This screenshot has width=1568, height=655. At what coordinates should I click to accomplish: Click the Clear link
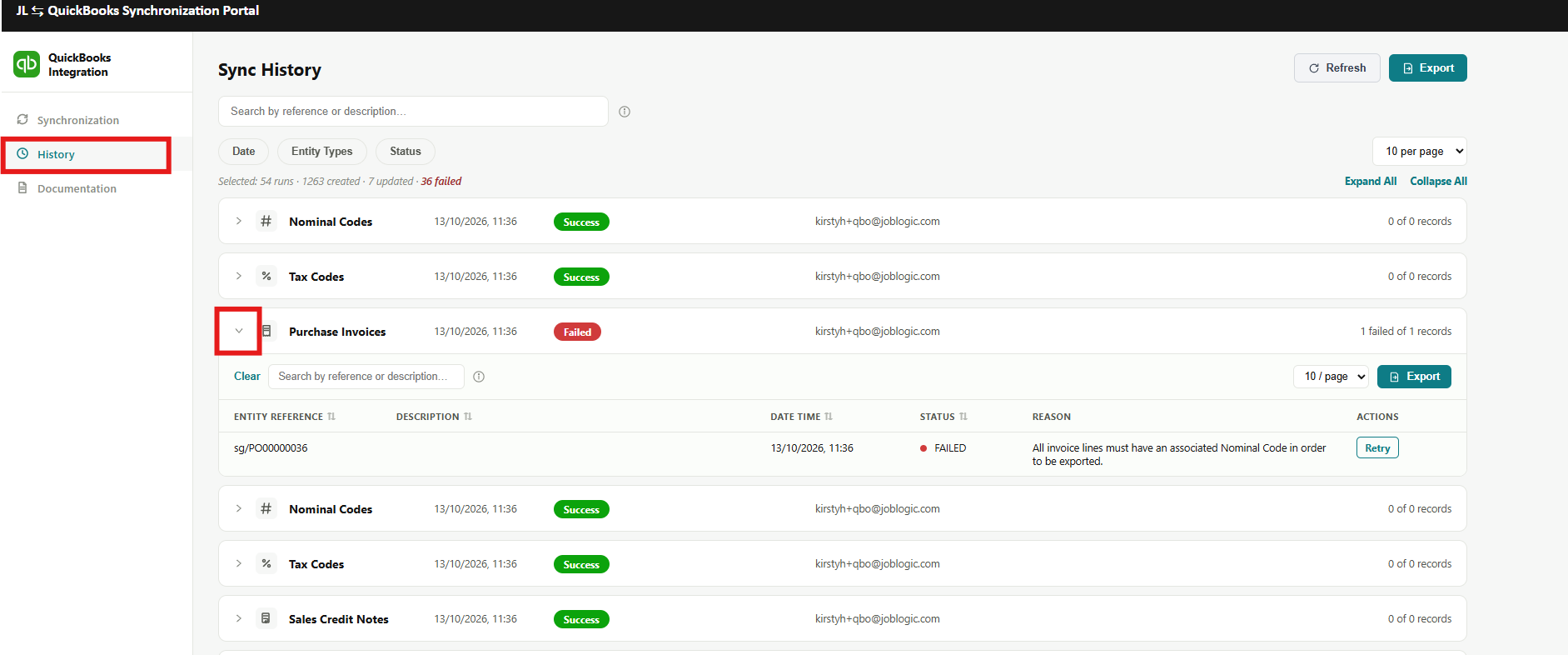[x=247, y=377]
